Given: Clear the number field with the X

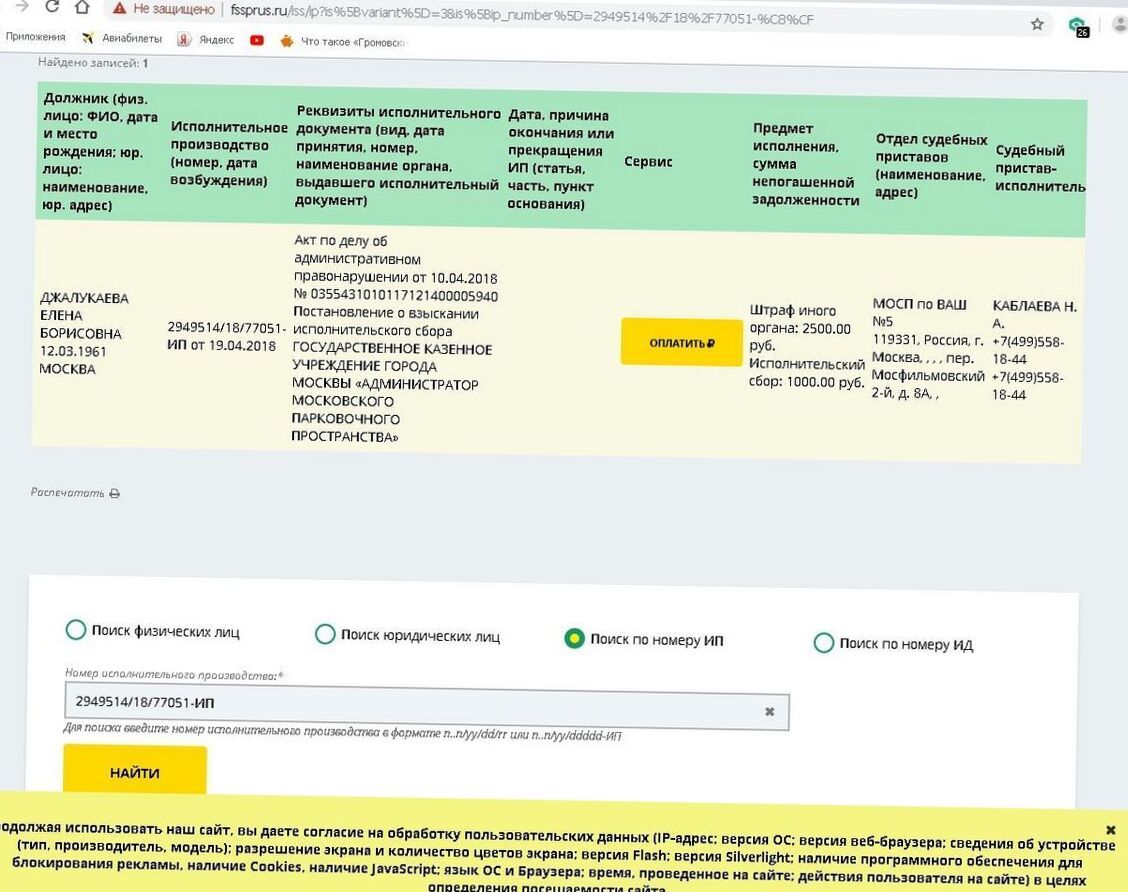Looking at the screenshot, I should [x=769, y=711].
